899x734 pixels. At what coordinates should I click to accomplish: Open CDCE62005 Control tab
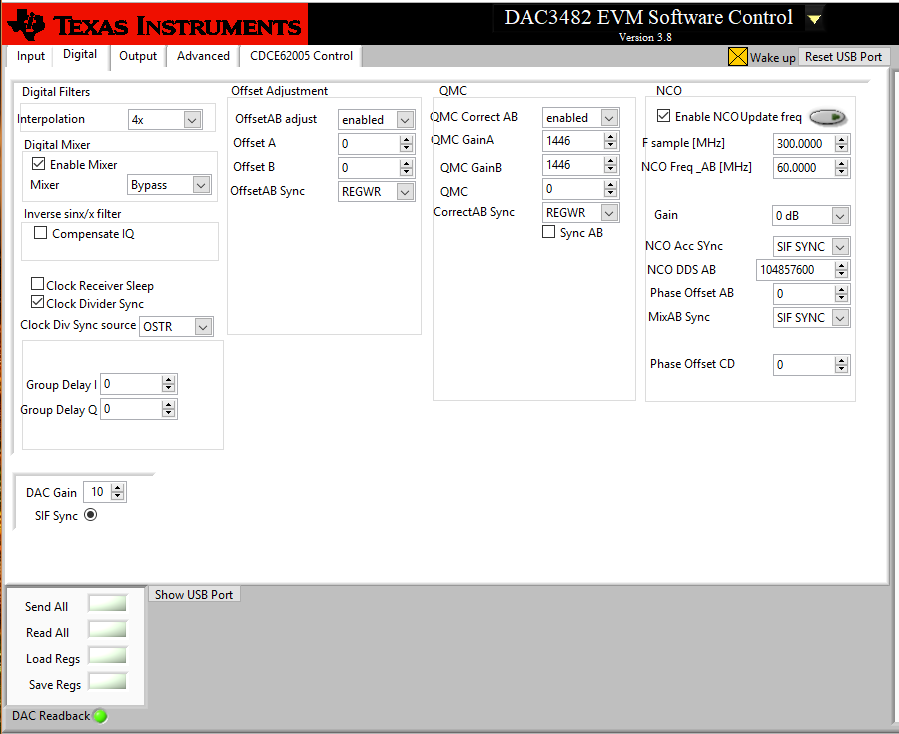(301, 56)
